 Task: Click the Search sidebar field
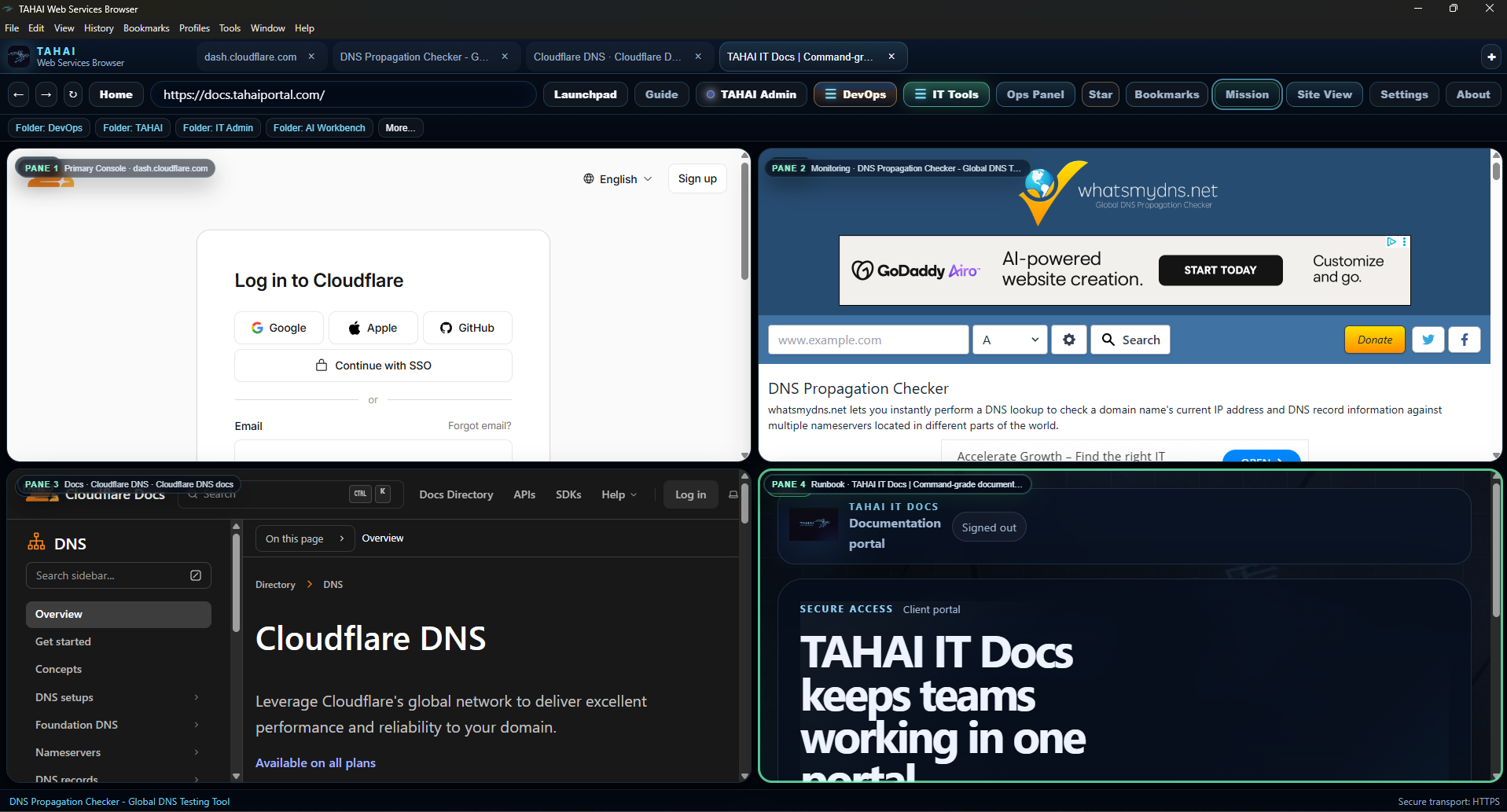tap(118, 575)
